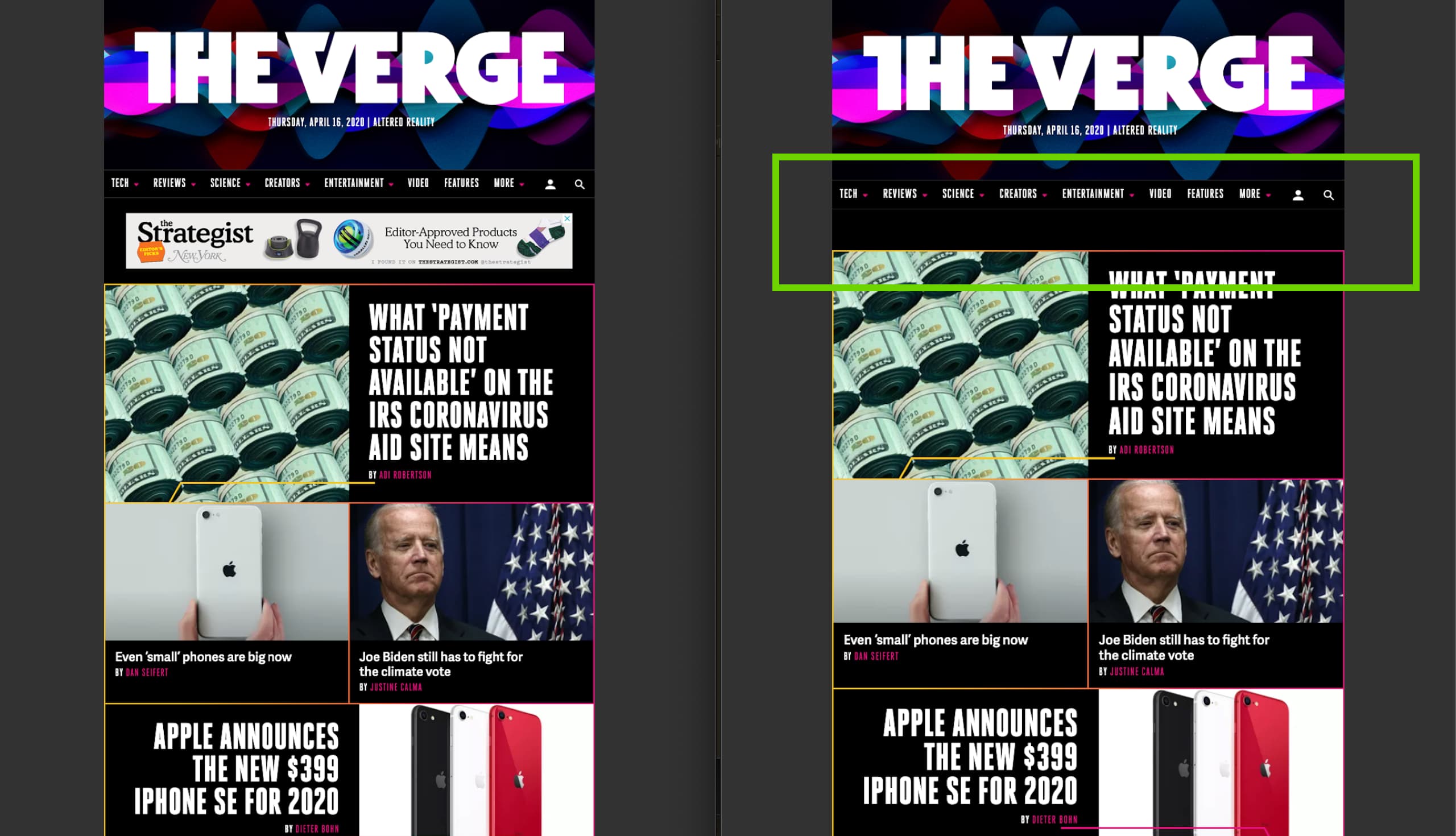Click the Search icon on left navigation
This screenshot has width=1456, height=836.
click(x=580, y=183)
